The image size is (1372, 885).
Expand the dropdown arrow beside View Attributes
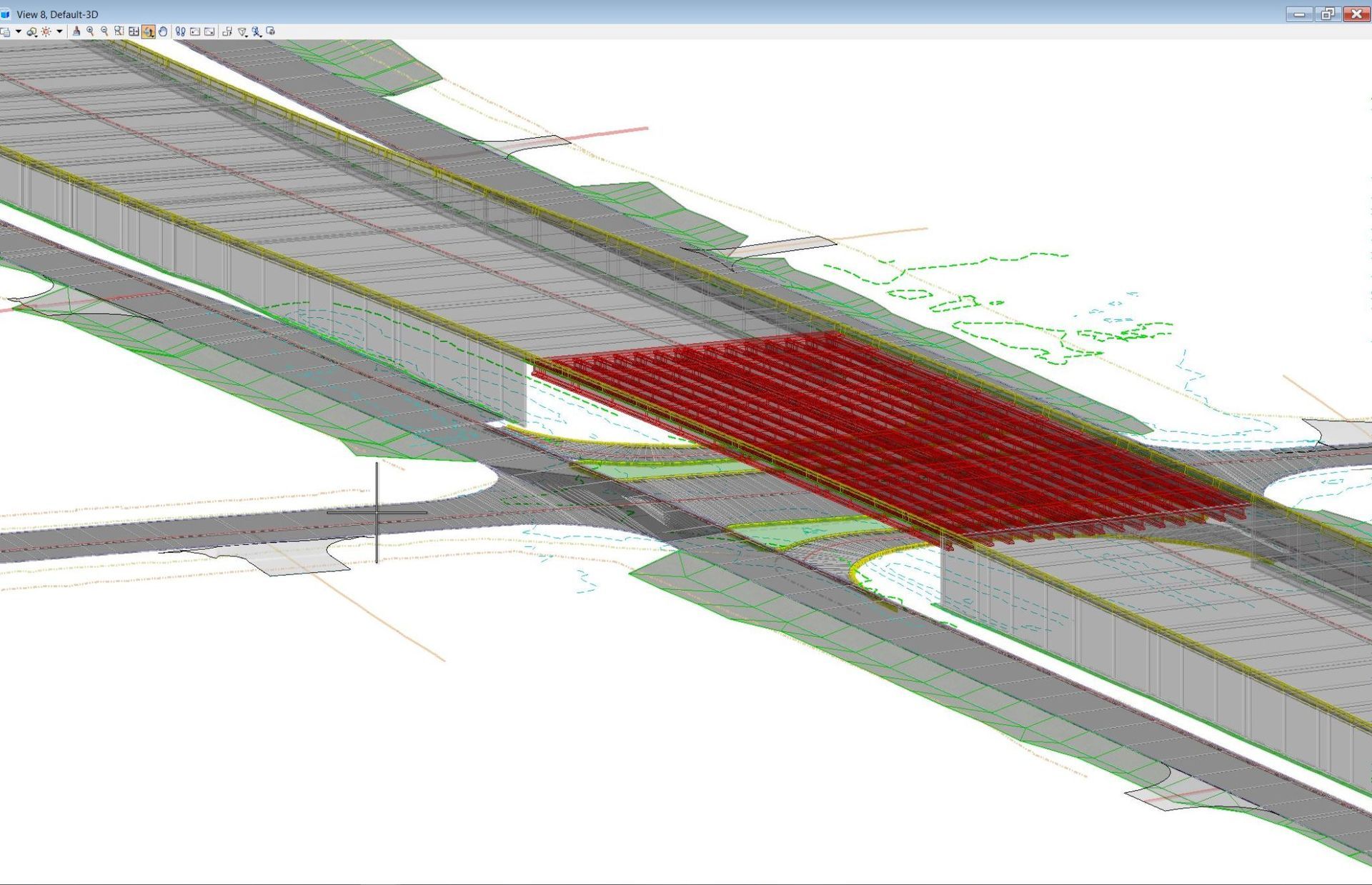(x=19, y=31)
